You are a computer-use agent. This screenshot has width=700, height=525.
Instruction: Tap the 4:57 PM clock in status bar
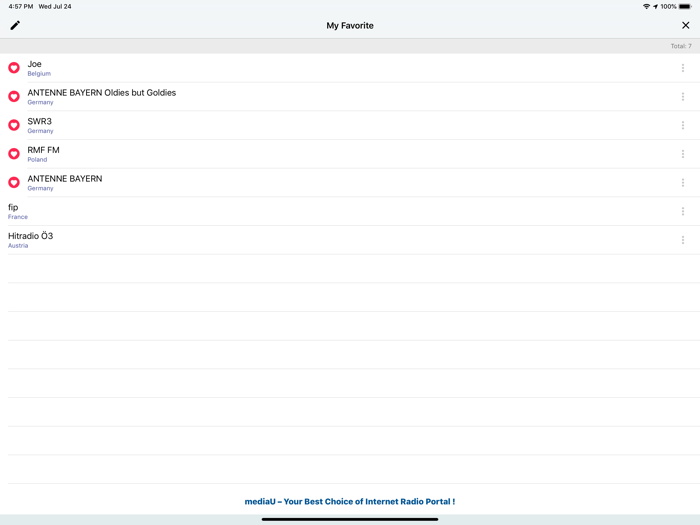pyautogui.click(x=21, y=7)
